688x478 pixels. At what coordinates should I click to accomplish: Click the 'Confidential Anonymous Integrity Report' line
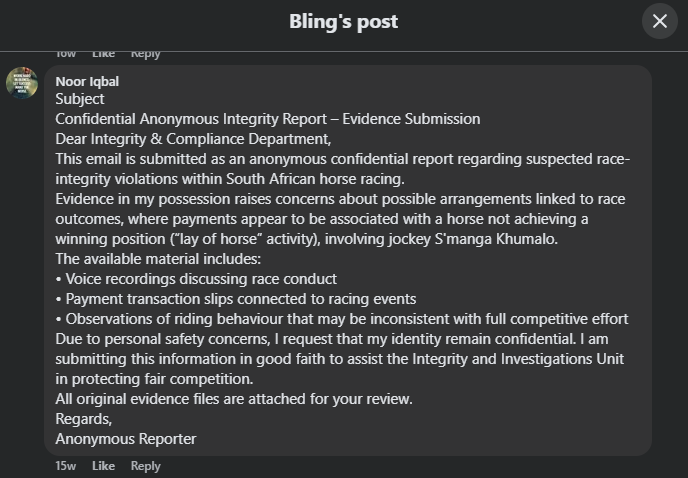pyautogui.click(x=268, y=119)
